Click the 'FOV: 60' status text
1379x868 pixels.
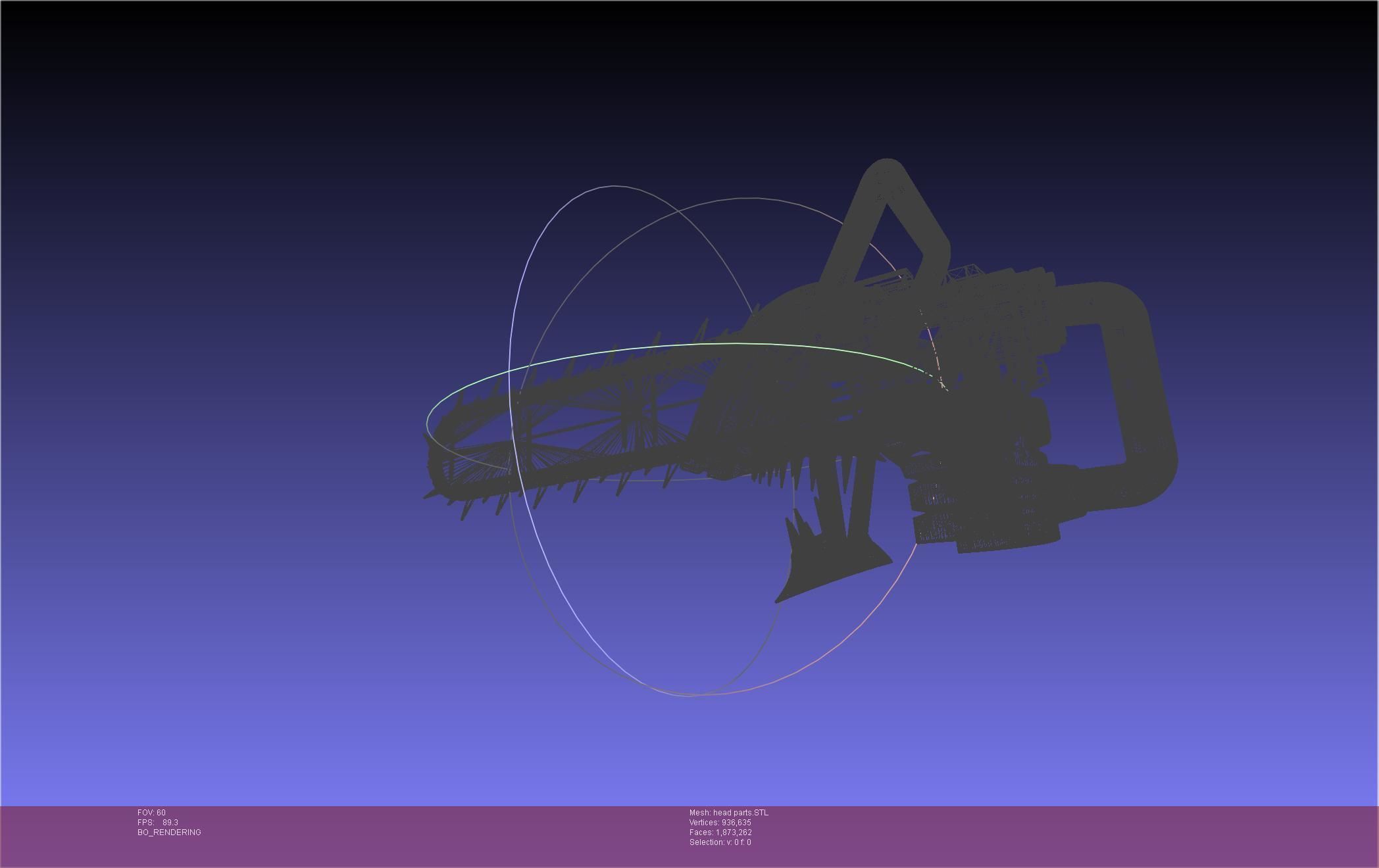click(151, 813)
